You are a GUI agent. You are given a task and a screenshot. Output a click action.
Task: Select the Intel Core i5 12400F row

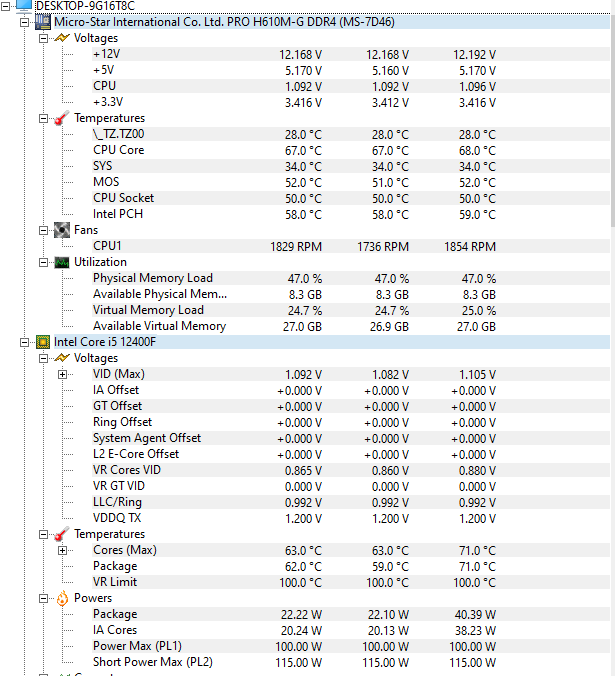[331, 342]
